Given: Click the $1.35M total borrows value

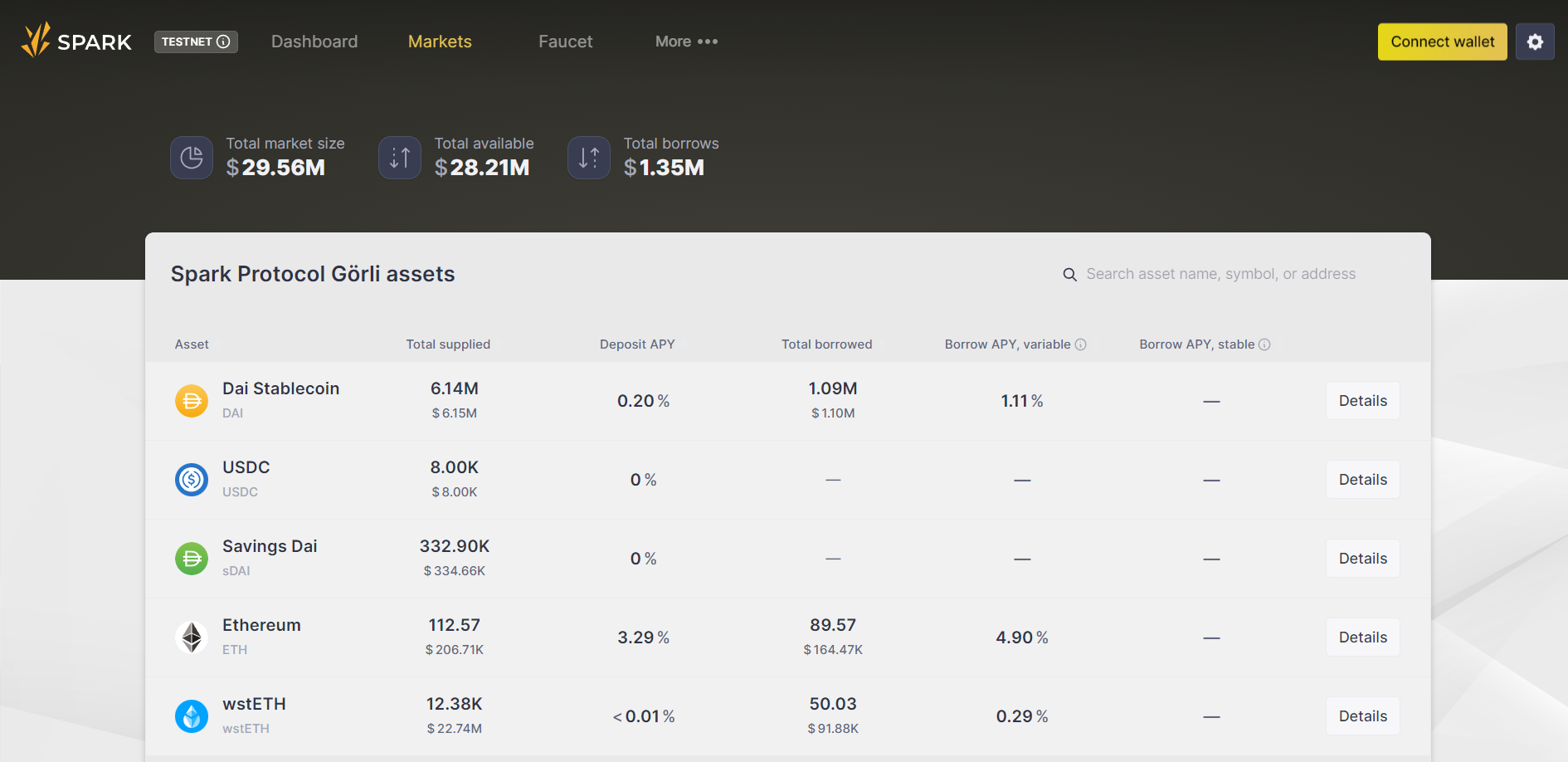Looking at the screenshot, I should [664, 168].
